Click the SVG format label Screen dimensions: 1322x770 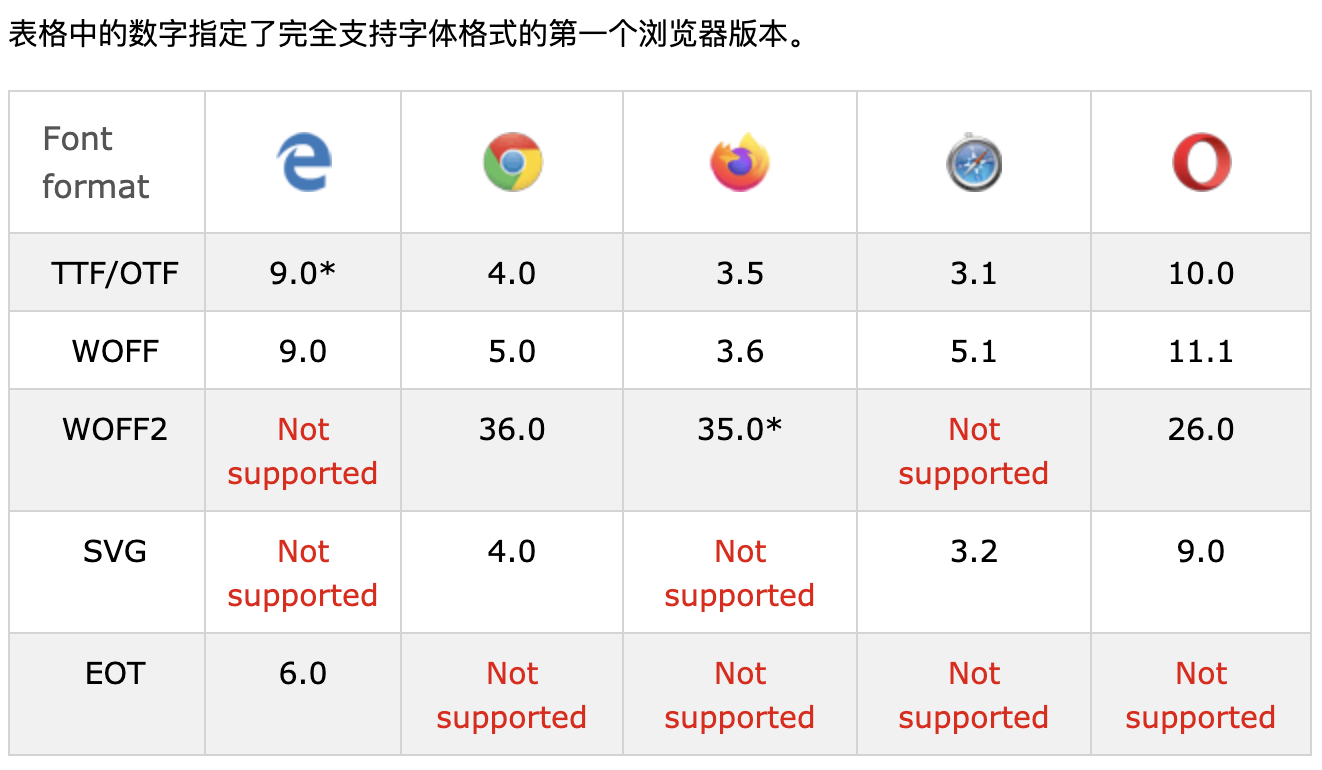coord(115,551)
